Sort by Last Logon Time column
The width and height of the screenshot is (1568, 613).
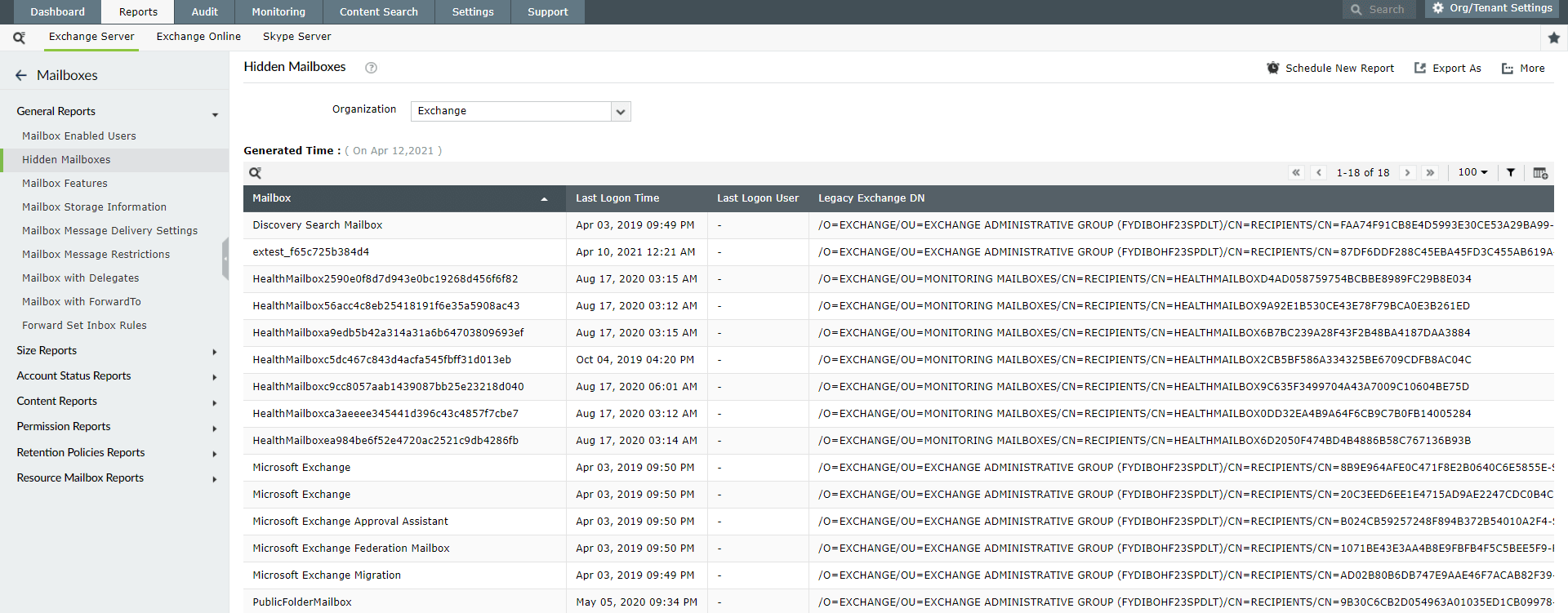(617, 198)
